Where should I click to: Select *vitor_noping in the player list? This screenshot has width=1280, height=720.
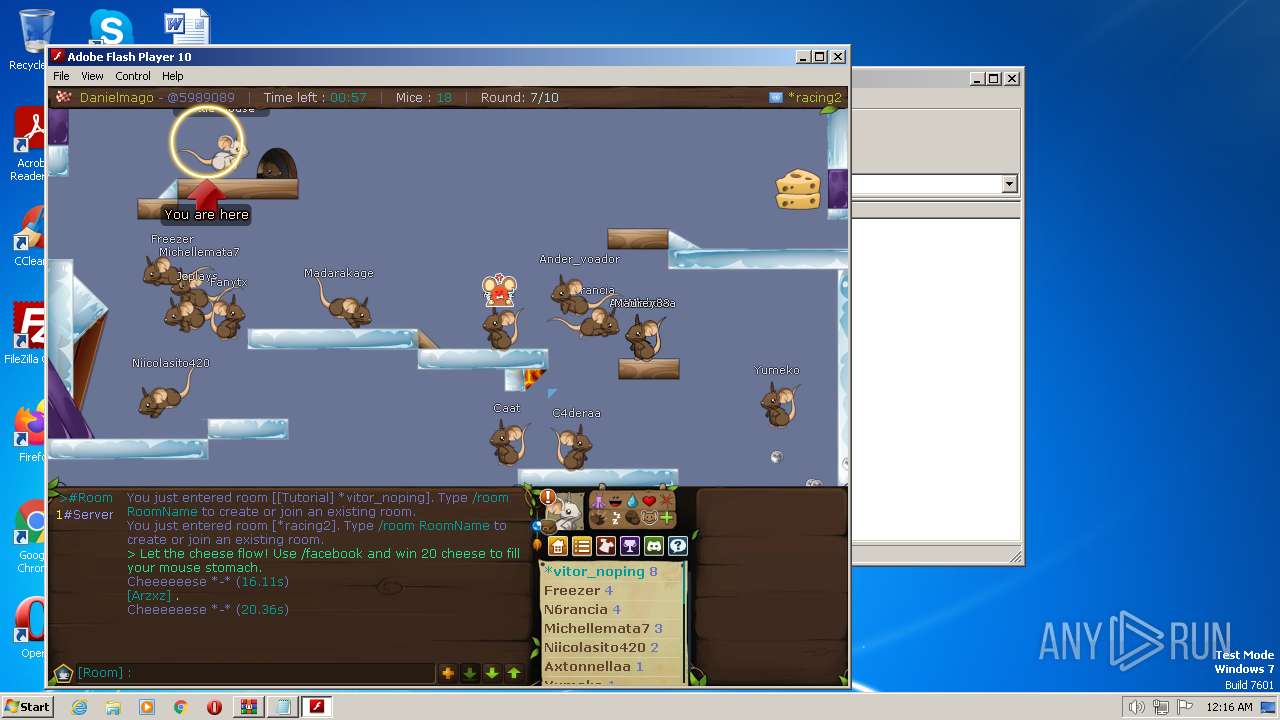[x=601, y=571]
